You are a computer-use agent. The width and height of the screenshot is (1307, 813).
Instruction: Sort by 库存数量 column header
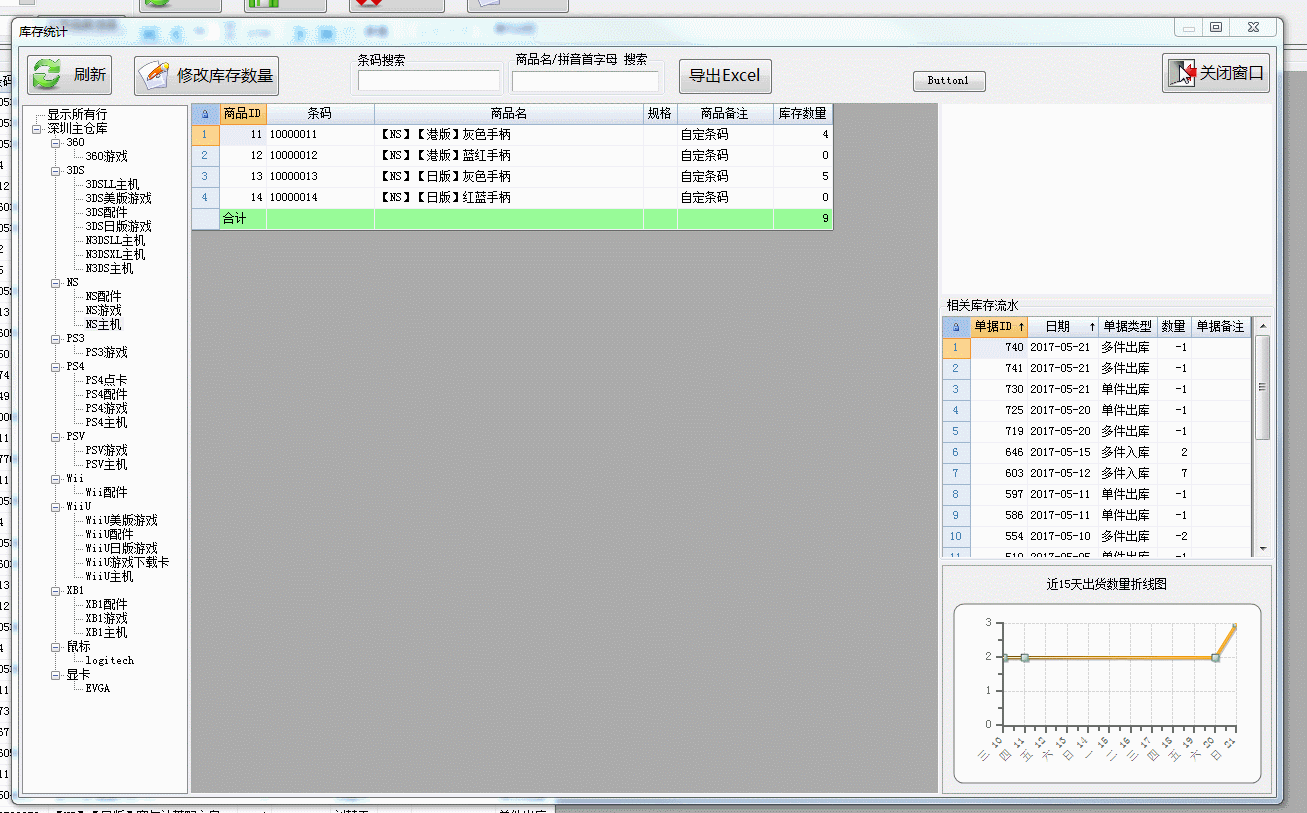tap(802, 114)
